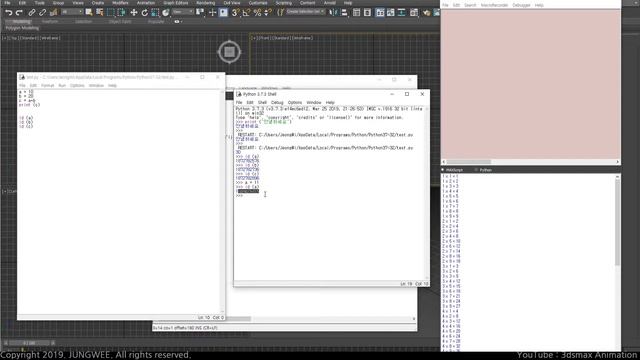The height and width of the screenshot is (360, 640).
Task: Open the Create Selection Set dropdown
Action: click(306, 12)
